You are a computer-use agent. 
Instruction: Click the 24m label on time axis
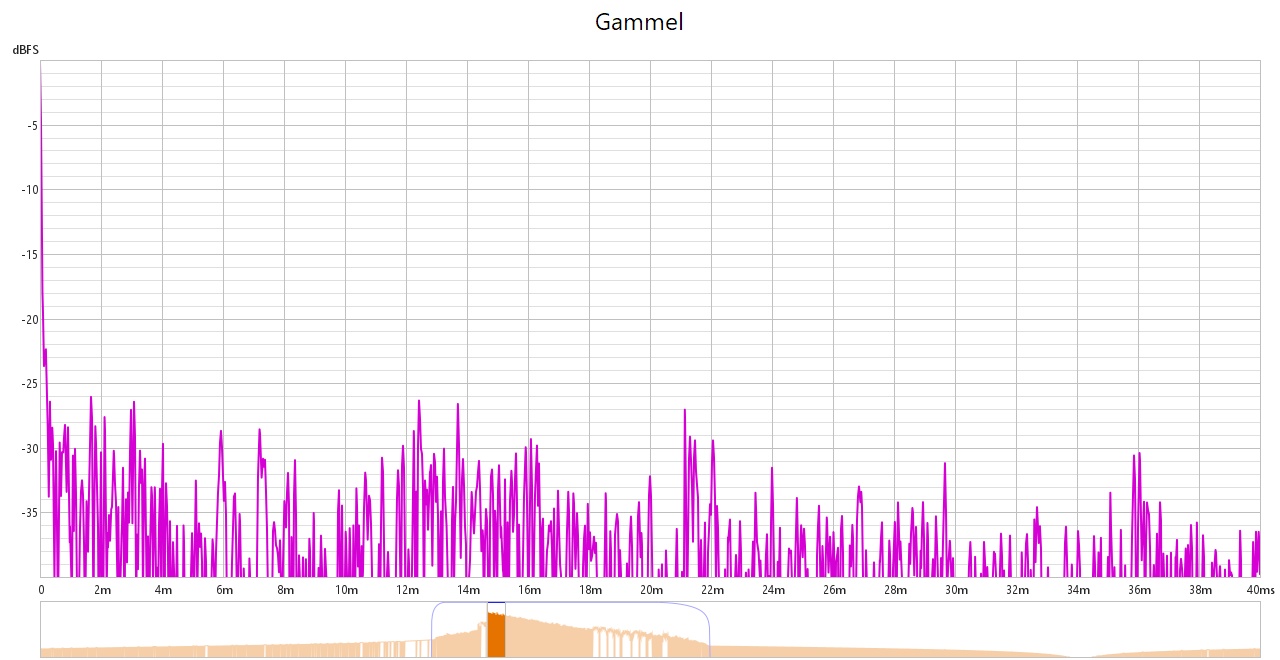pos(773,590)
